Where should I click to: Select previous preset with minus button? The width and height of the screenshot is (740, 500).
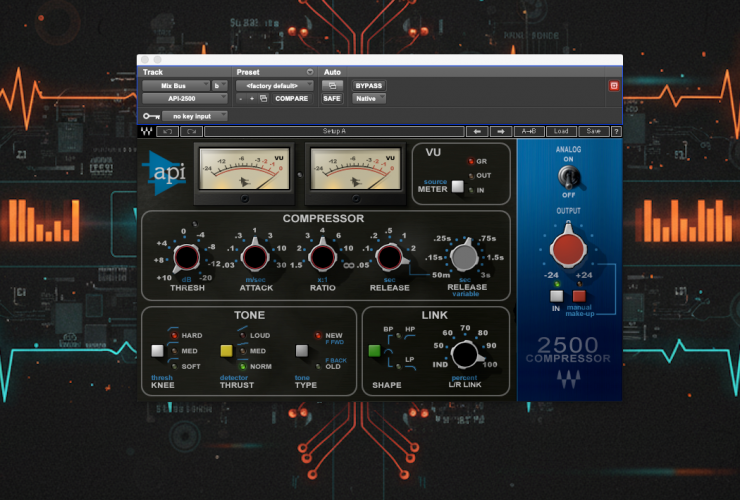pyautogui.click(x=241, y=98)
